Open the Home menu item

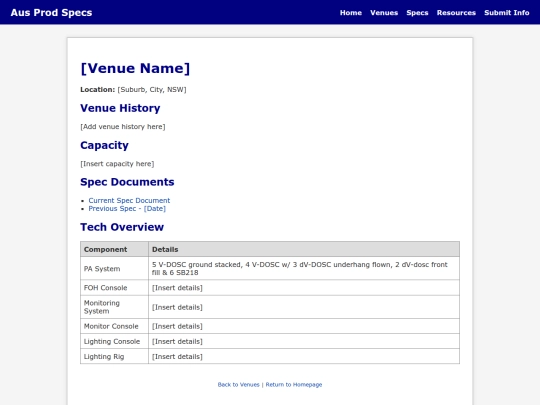[x=351, y=13]
